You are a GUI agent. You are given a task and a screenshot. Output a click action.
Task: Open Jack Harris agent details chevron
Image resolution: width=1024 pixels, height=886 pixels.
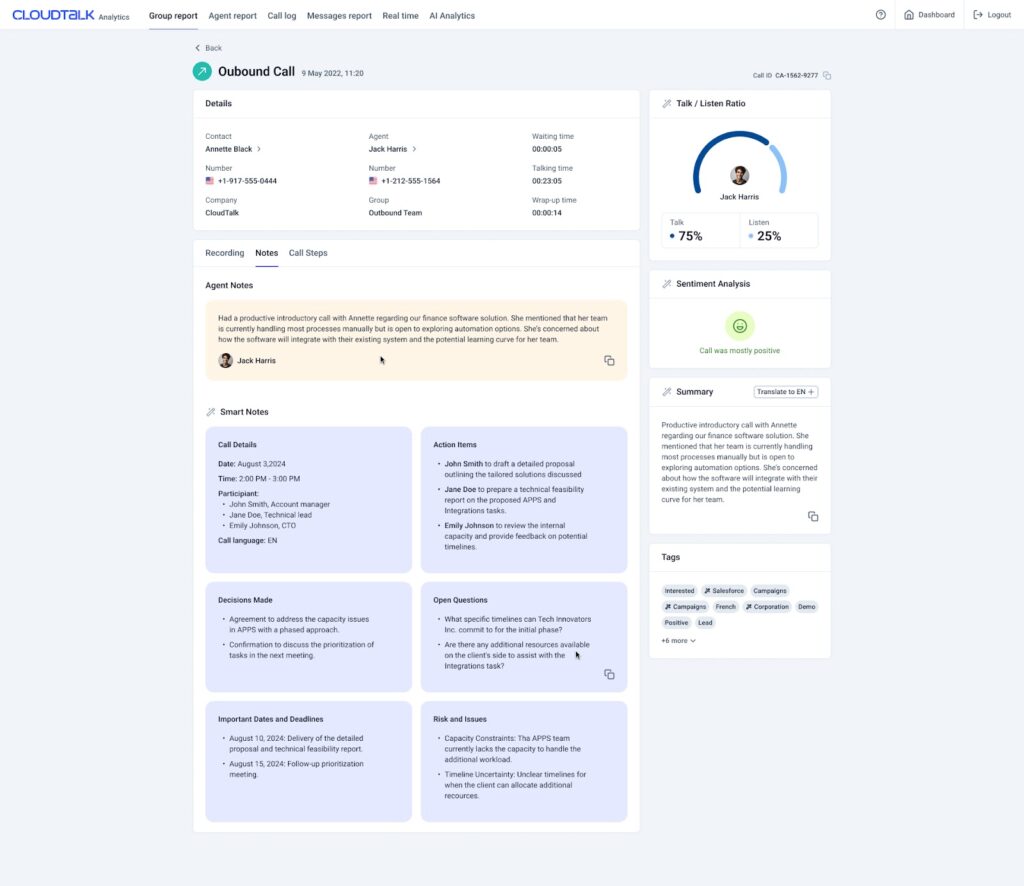coord(415,149)
